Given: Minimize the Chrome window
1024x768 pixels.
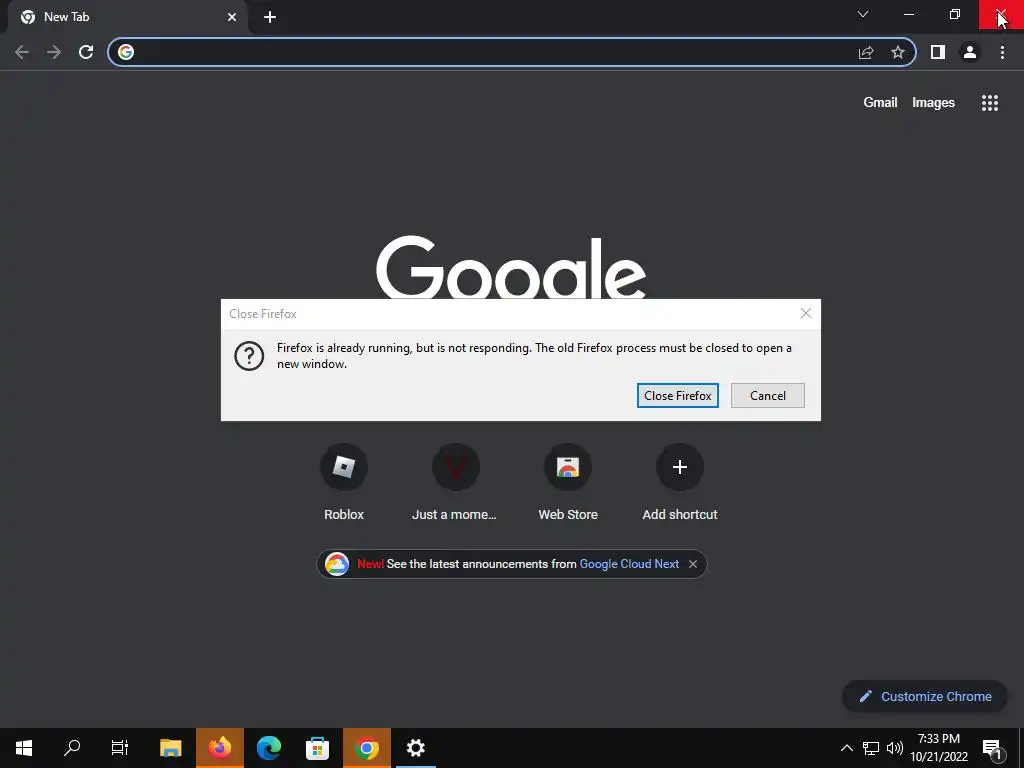Looking at the screenshot, I should click(x=909, y=14).
